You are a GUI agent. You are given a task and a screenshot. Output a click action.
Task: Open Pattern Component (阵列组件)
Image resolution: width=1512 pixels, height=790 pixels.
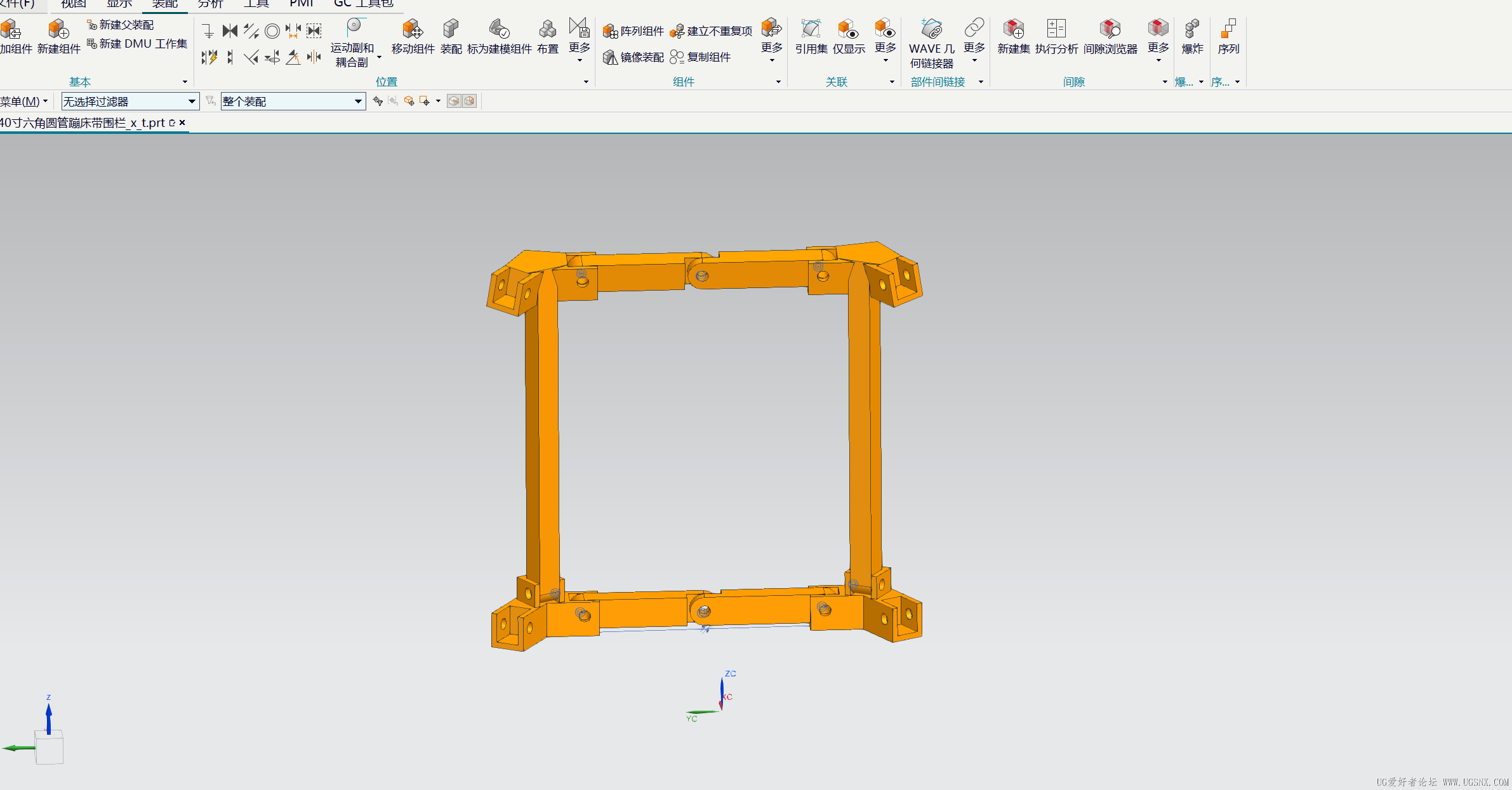tap(633, 31)
